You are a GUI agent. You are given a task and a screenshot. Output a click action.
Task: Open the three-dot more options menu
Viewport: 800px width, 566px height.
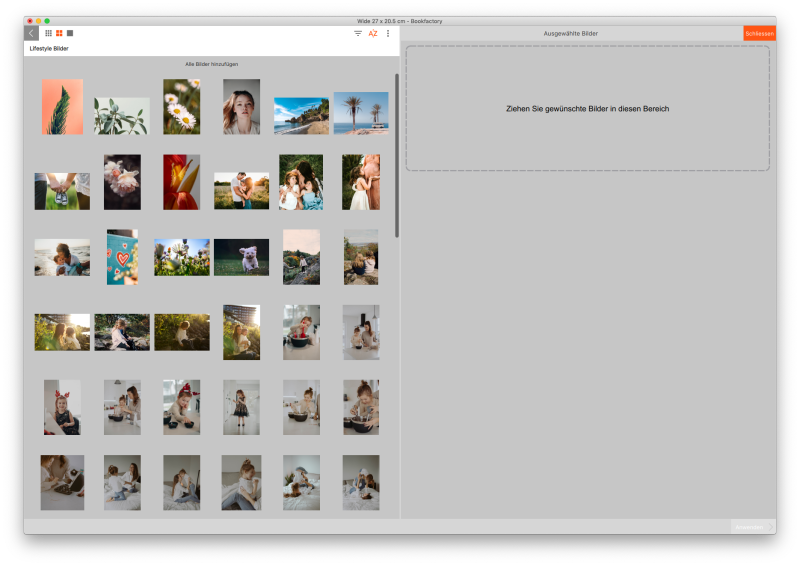point(388,33)
